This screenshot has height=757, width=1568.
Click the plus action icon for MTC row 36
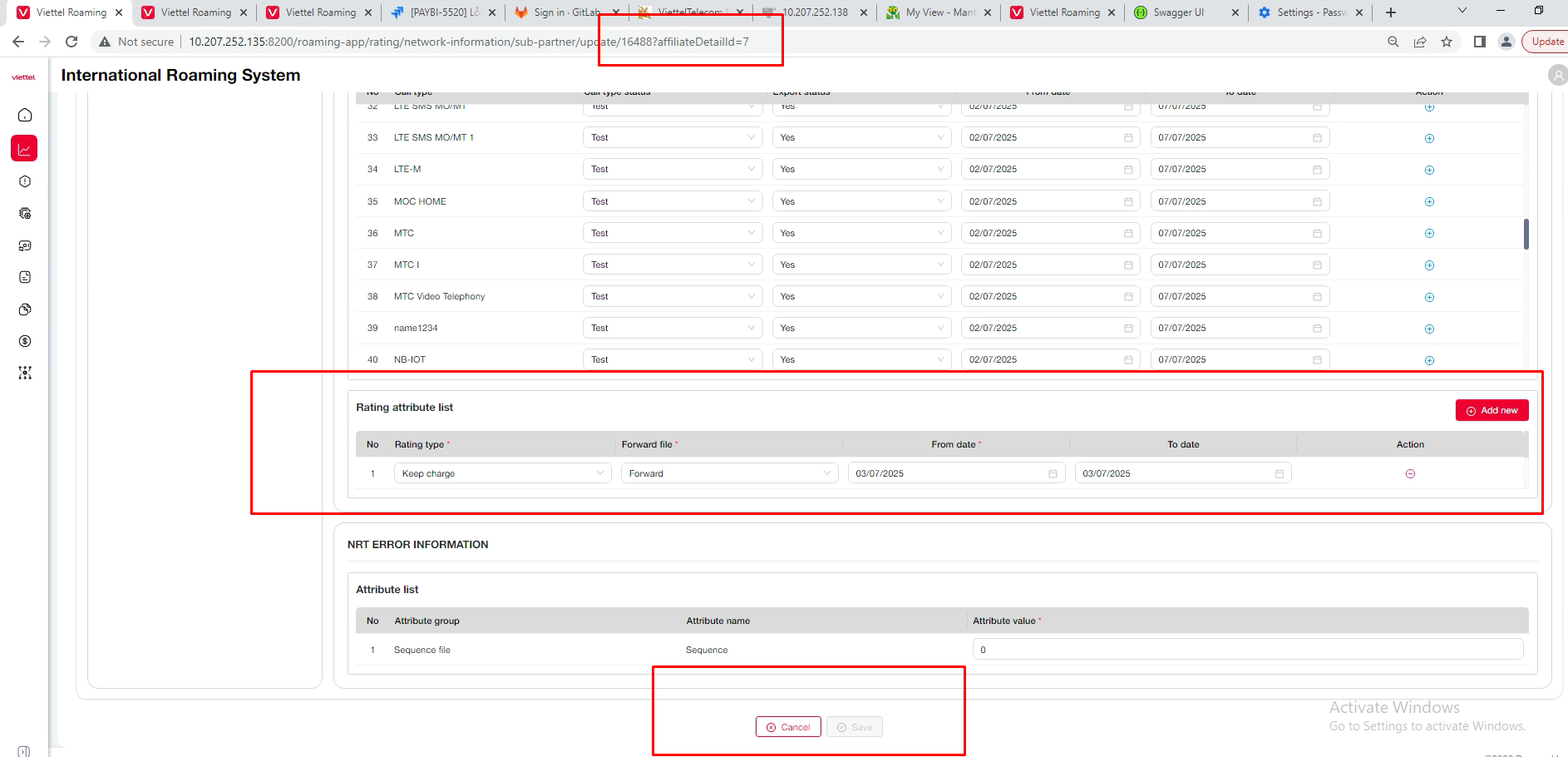[x=1429, y=234]
